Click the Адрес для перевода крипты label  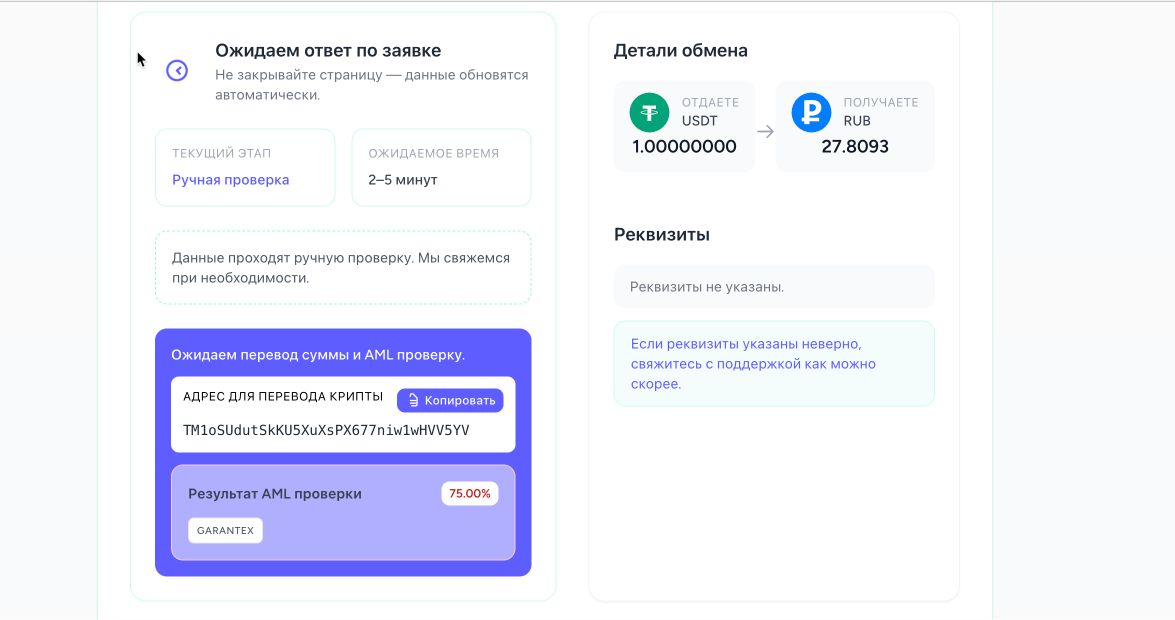click(283, 396)
